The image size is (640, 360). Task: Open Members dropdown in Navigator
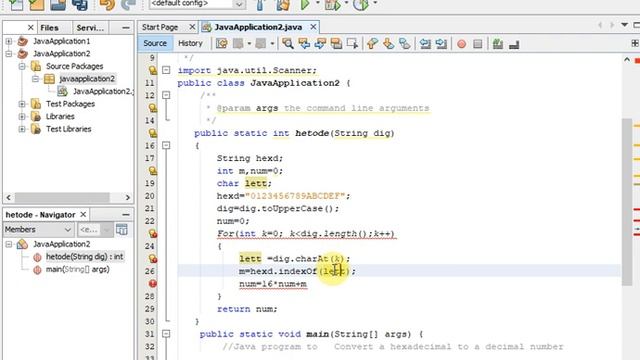(38, 229)
